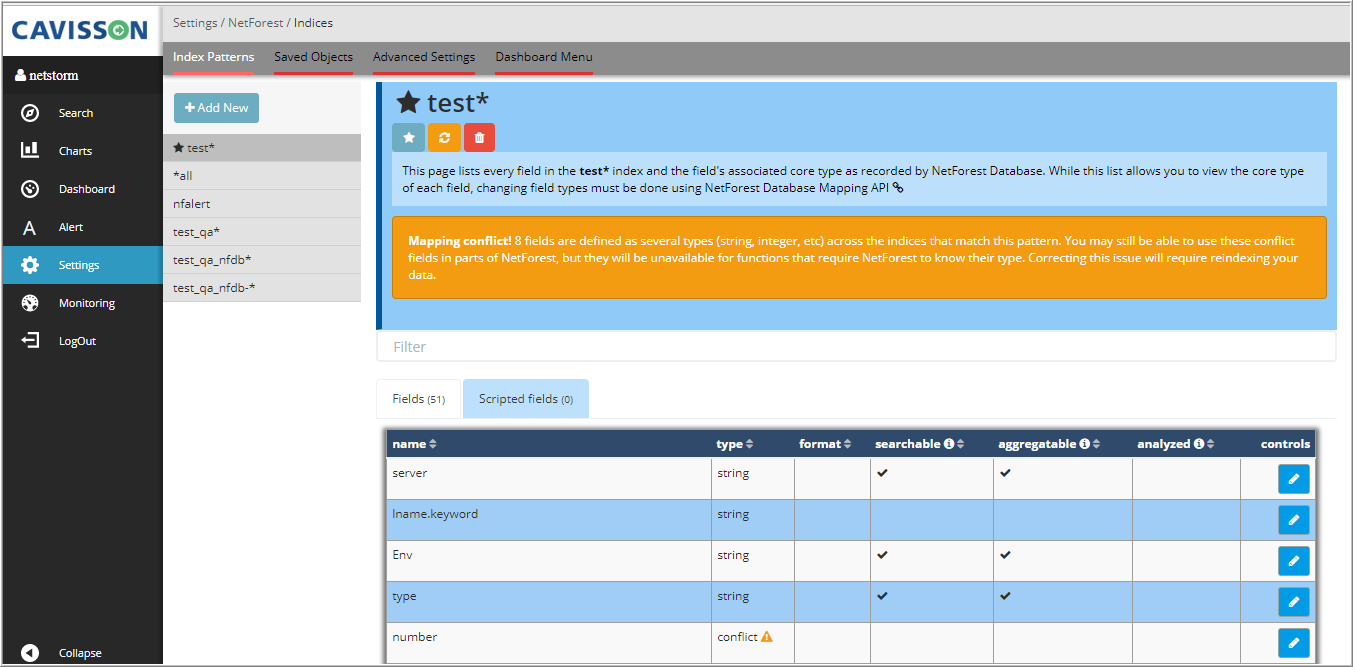The image size is (1353, 667).
Task: Edit the lname.keyword field
Action: pyautogui.click(x=1293, y=520)
